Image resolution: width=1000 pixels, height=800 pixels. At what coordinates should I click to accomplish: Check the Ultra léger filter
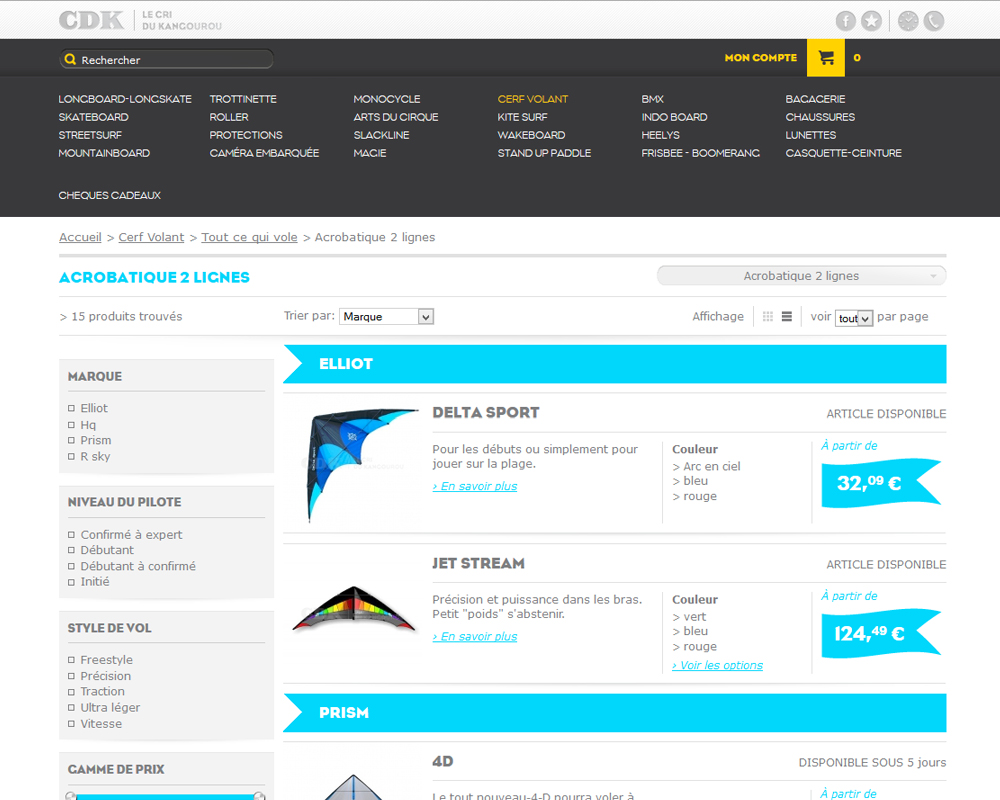[x=71, y=707]
